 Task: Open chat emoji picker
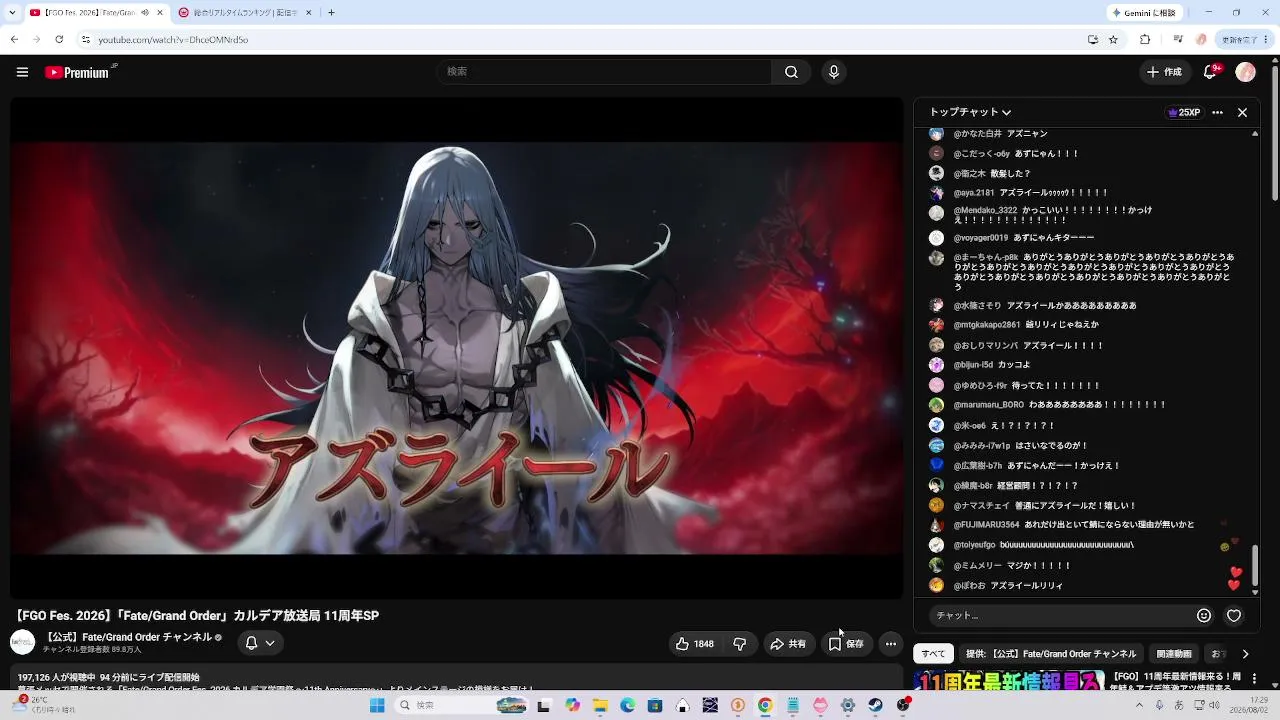[1204, 616]
